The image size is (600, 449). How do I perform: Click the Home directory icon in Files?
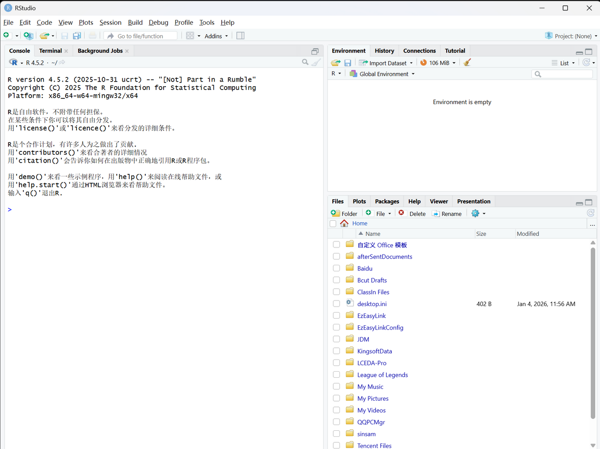coord(344,224)
